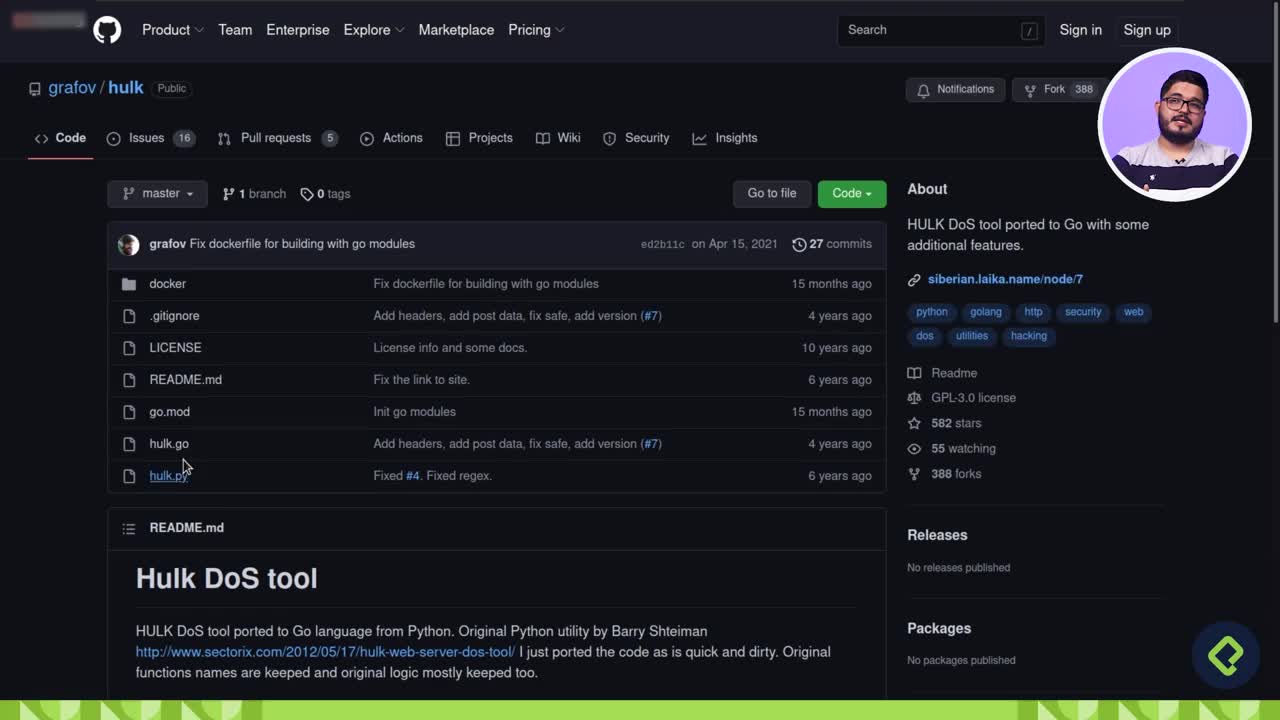Switch to the Insights tab
This screenshot has width=1280, height=720.
(x=725, y=138)
